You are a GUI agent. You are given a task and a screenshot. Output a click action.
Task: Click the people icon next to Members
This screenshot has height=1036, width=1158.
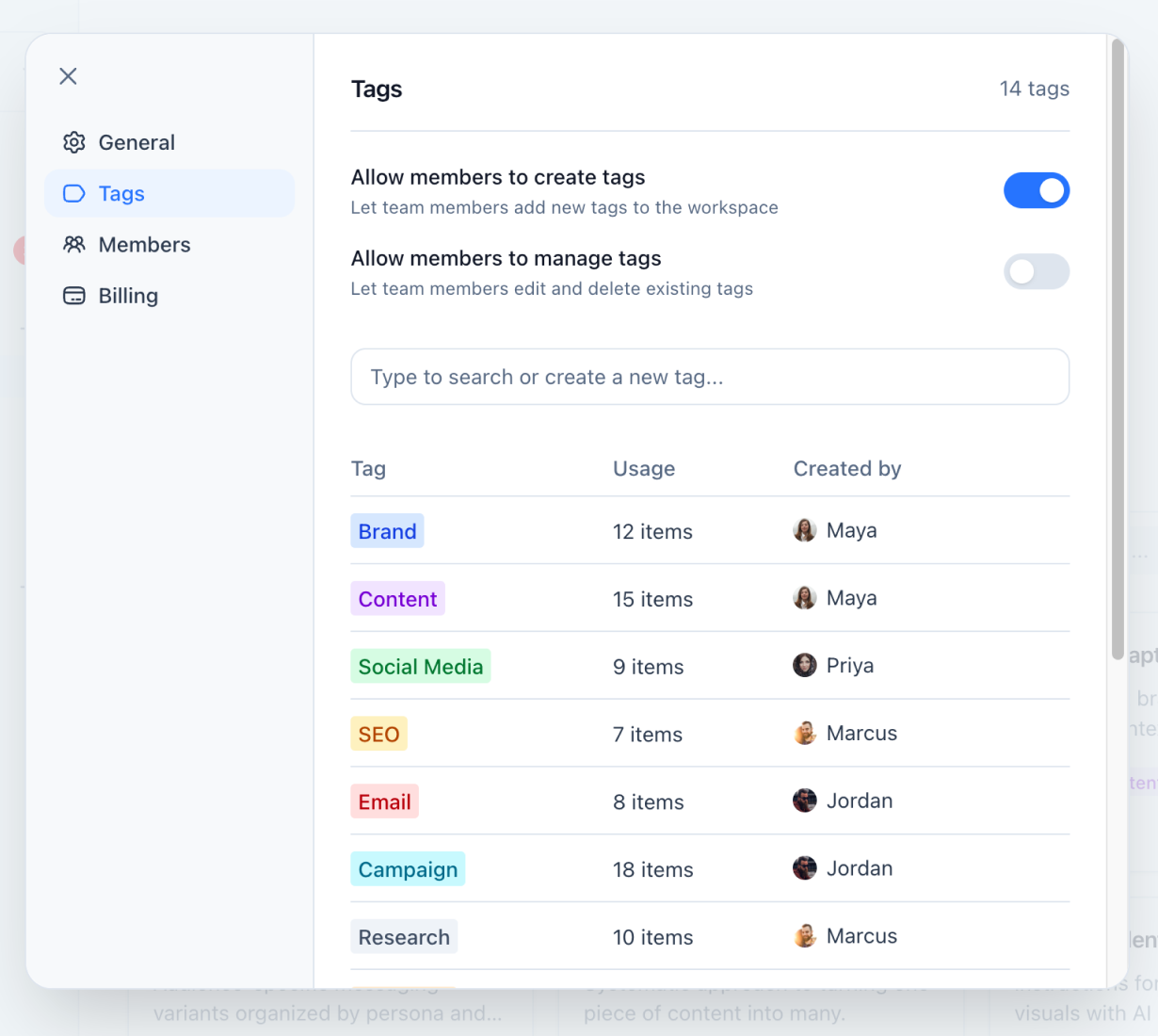point(73,244)
